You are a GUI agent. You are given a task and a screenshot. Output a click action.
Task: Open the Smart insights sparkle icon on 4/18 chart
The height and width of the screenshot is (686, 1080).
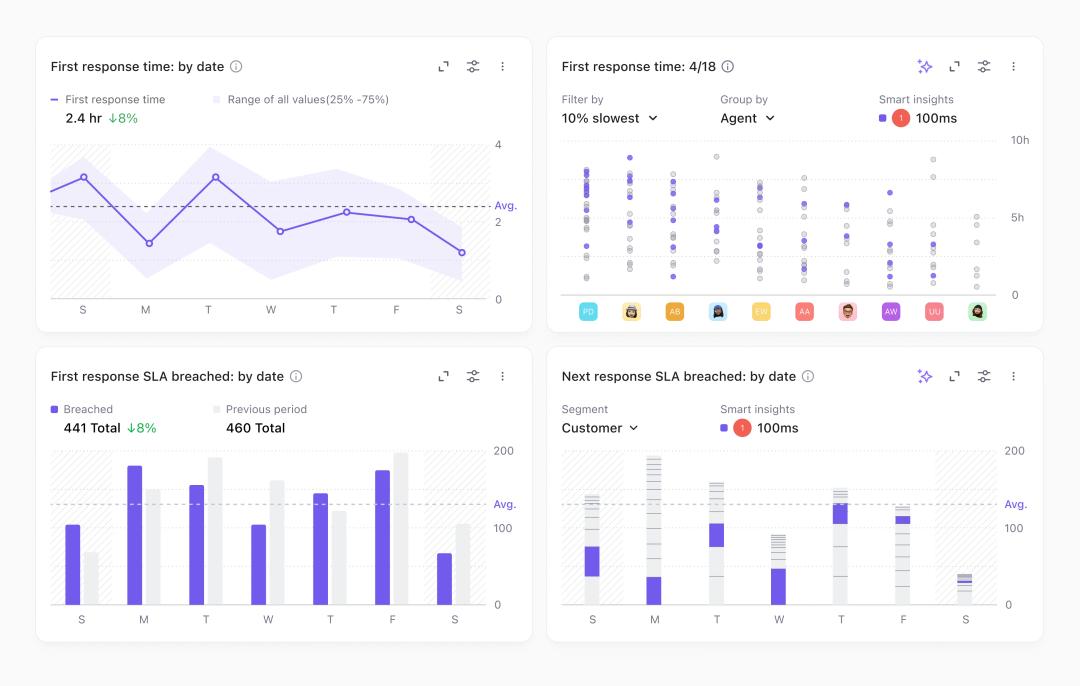pyautogui.click(x=924, y=65)
